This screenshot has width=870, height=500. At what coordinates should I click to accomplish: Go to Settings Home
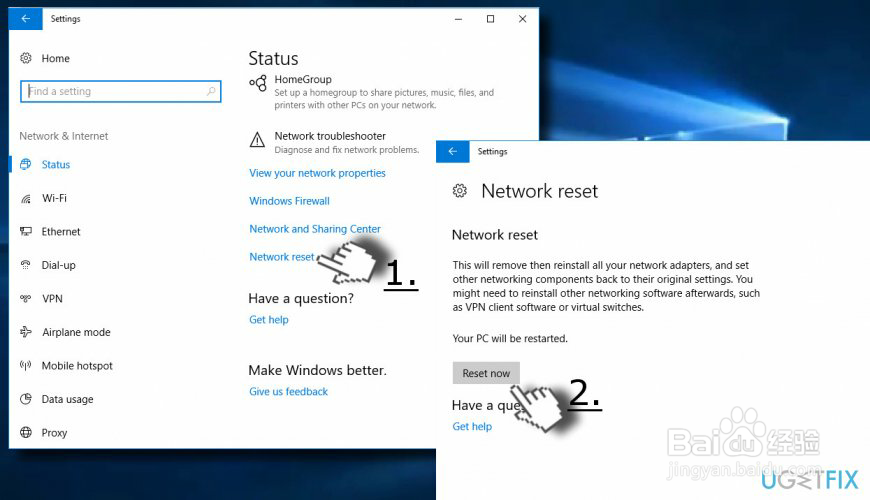pyautogui.click(x=55, y=58)
